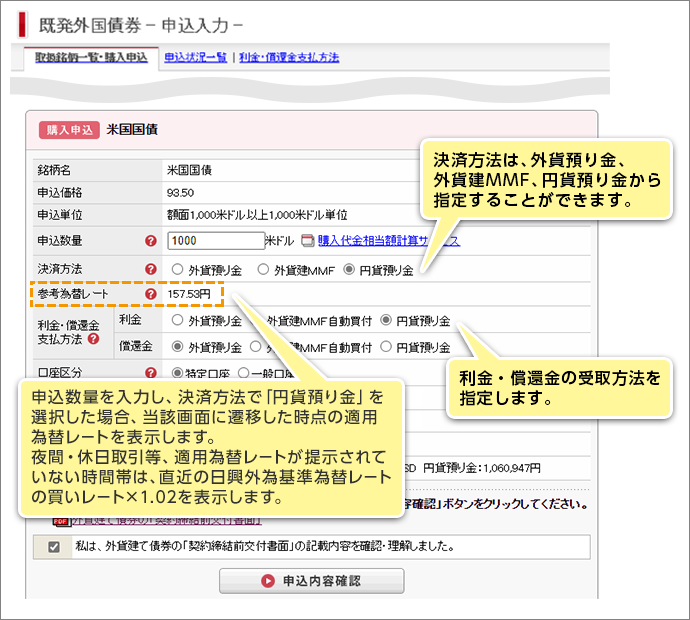Choose 円貨預り金 for 決済方法
This screenshot has height=620, width=690.
pyautogui.click(x=349, y=269)
